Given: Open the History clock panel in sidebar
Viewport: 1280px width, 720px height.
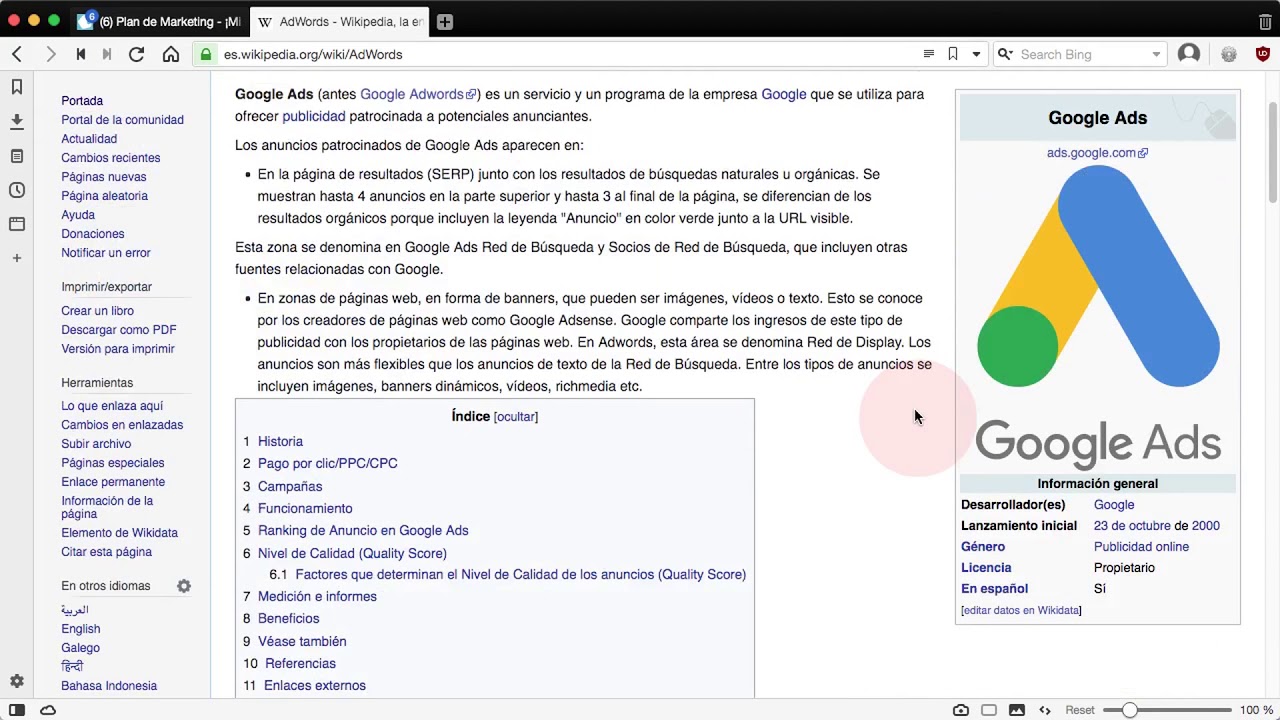Looking at the screenshot, I should pyautogui.click(x=17, y=190).
